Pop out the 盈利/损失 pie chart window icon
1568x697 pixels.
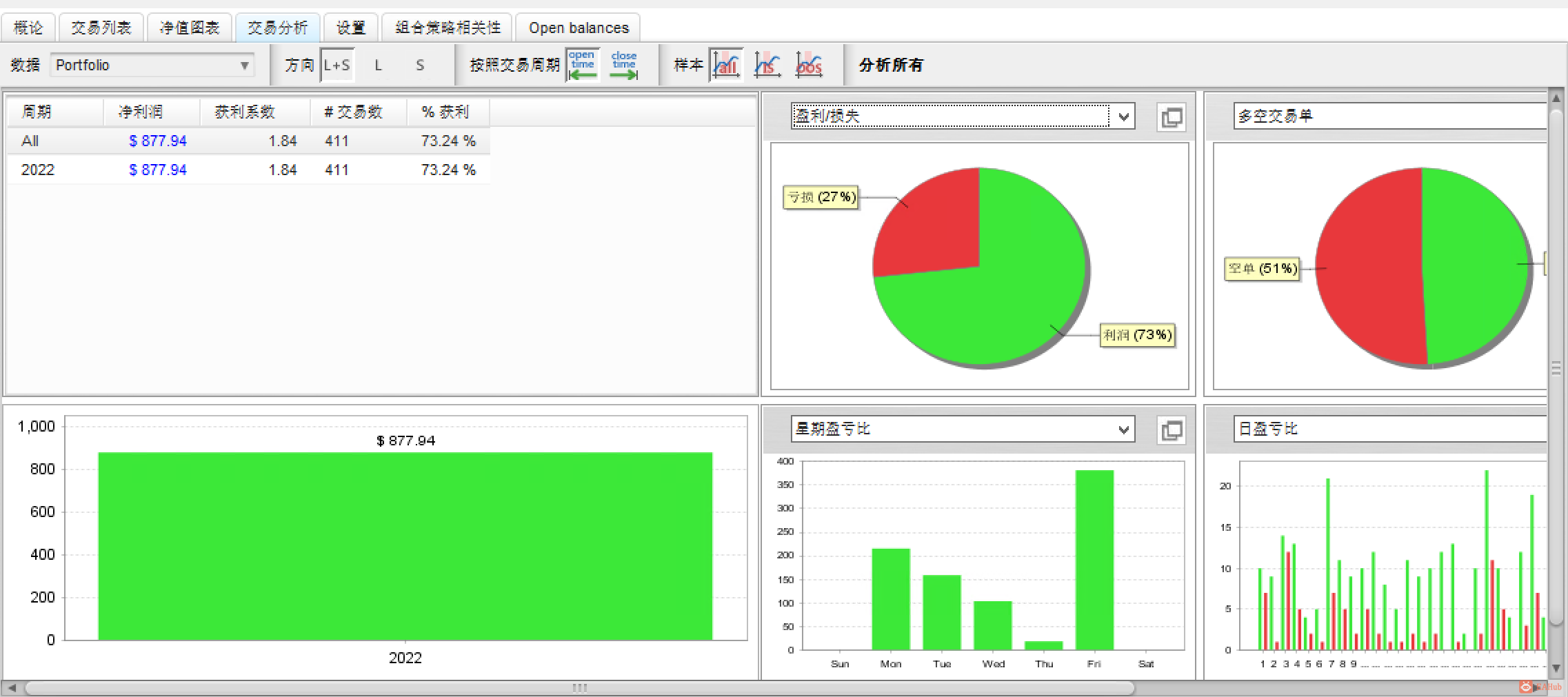[1172, 117]
